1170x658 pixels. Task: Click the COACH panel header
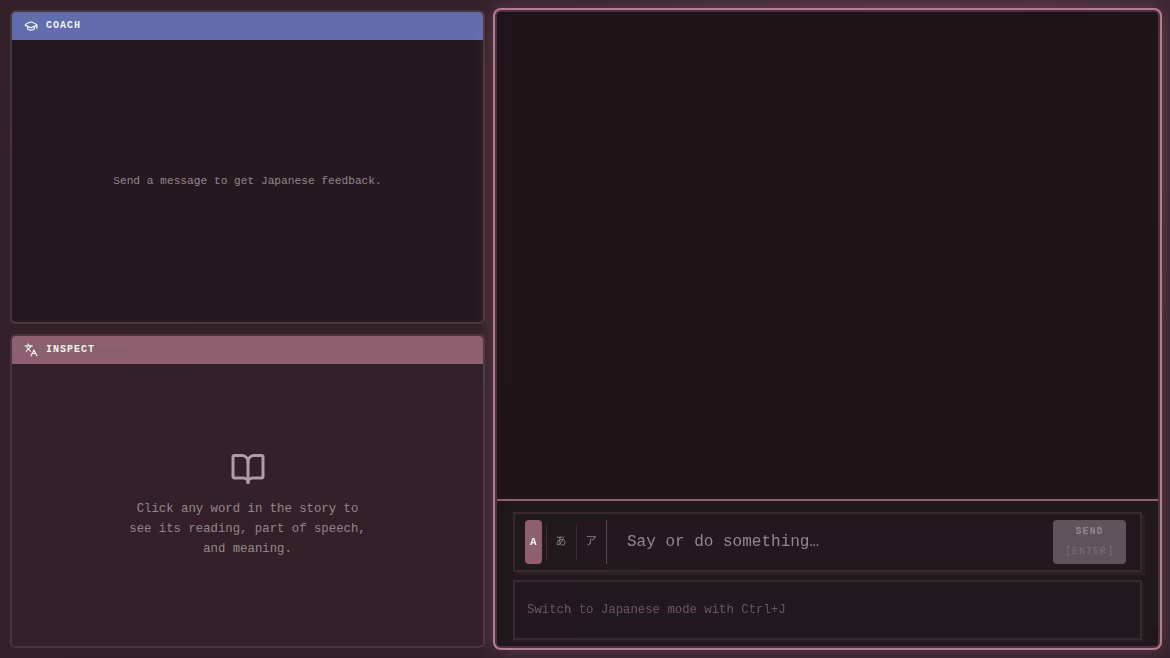tap(248, 25)
